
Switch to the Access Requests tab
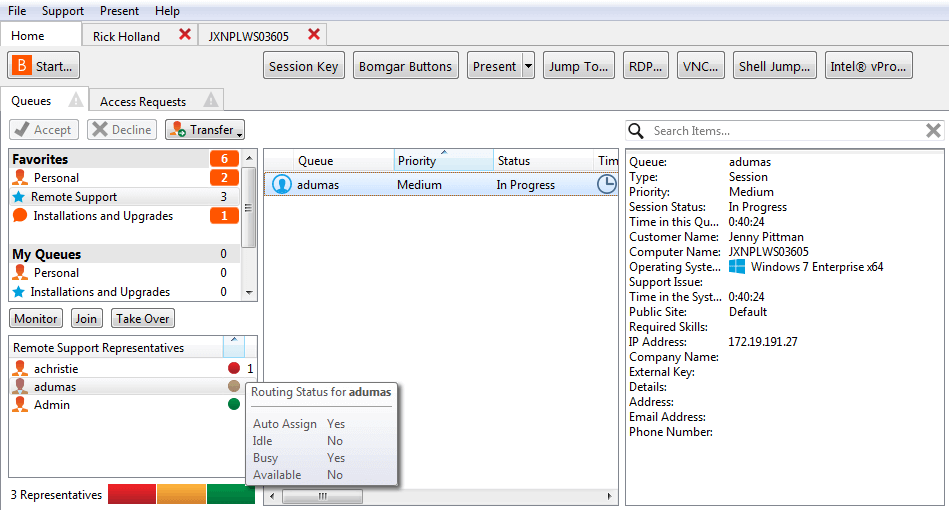point(143,102)
